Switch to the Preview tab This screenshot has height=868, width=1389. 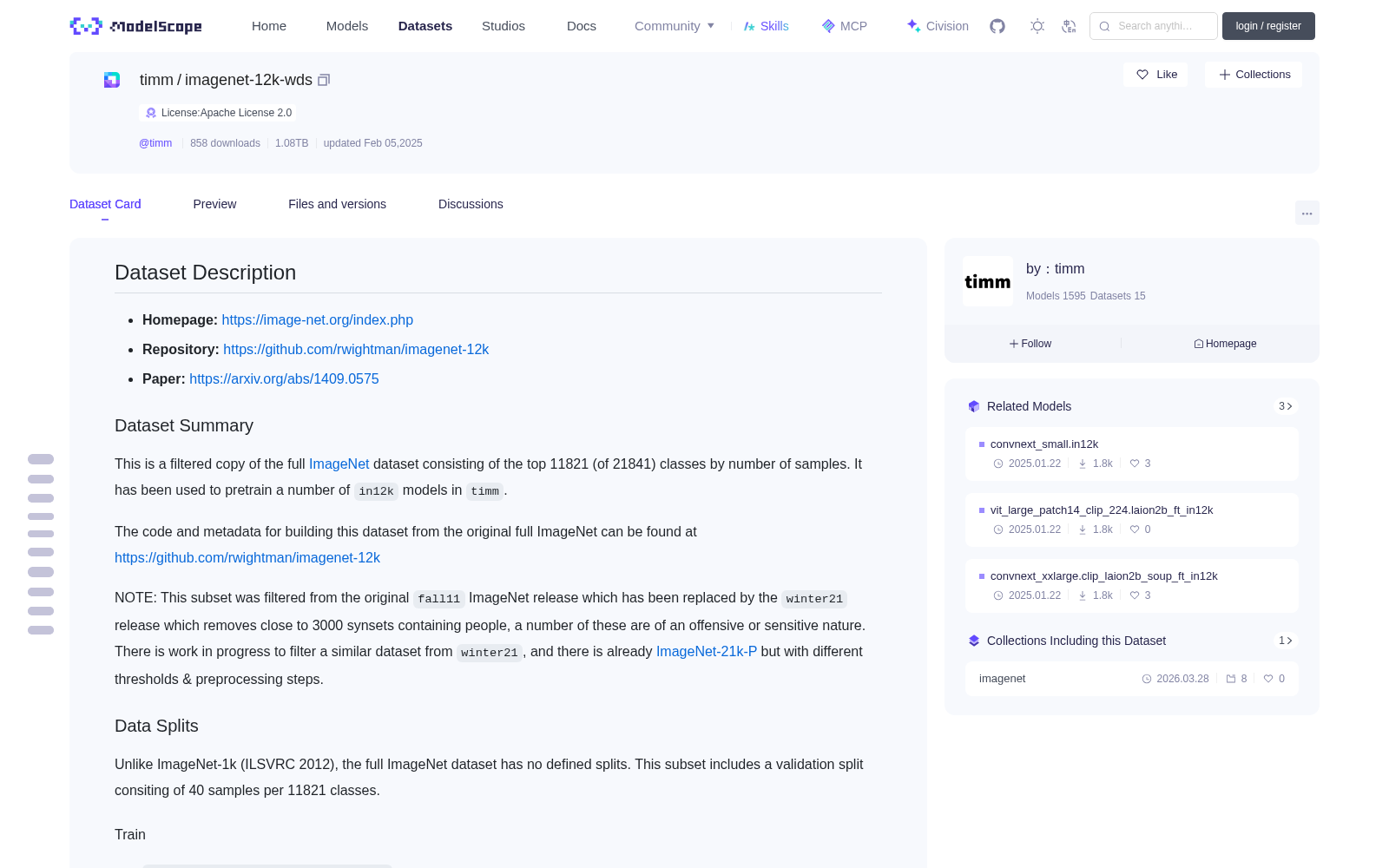point(214,204)
